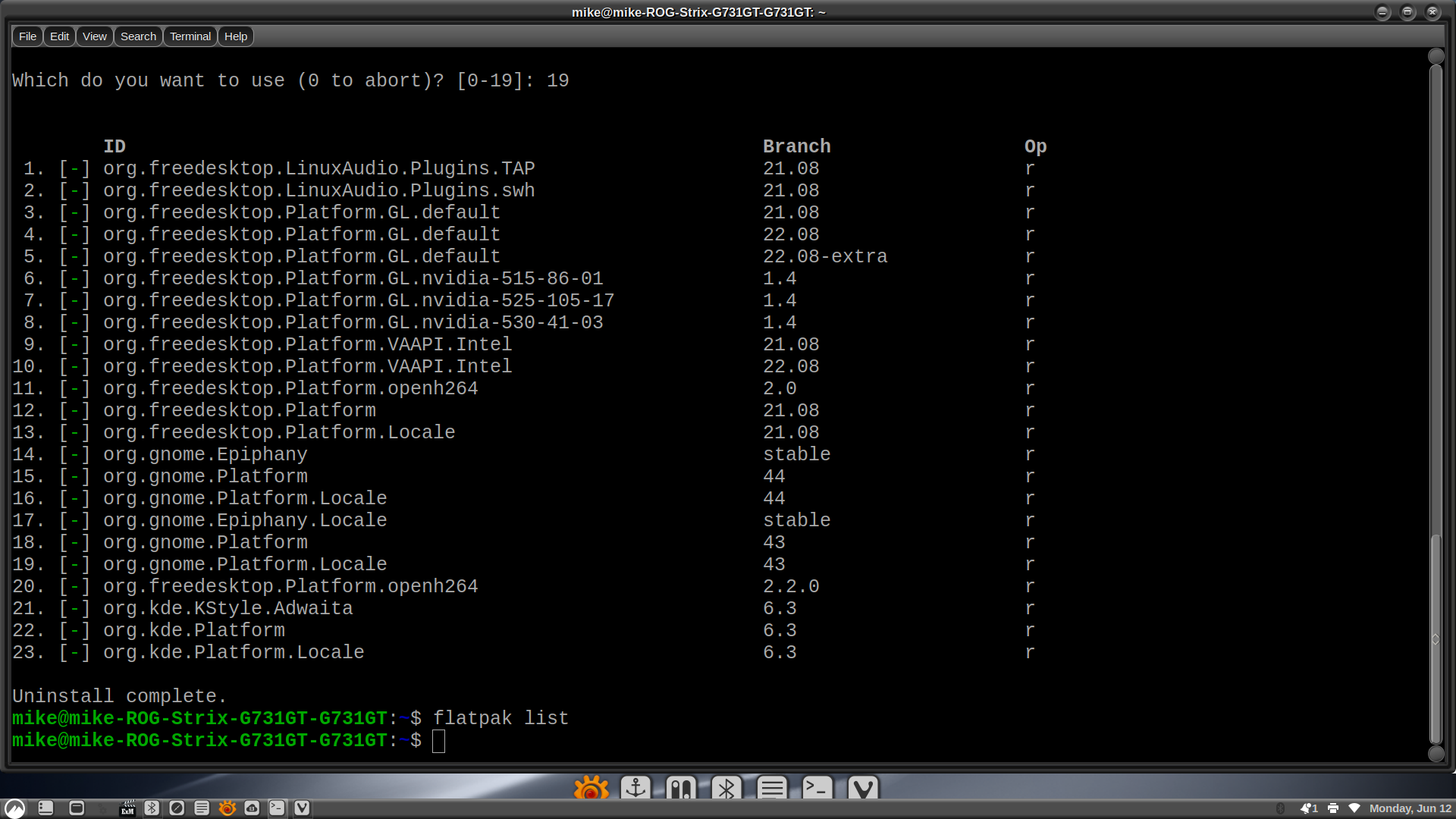Click 'org.kde.Platform' in row 22
Viewport: 1456px width, 819px height.
194,630
